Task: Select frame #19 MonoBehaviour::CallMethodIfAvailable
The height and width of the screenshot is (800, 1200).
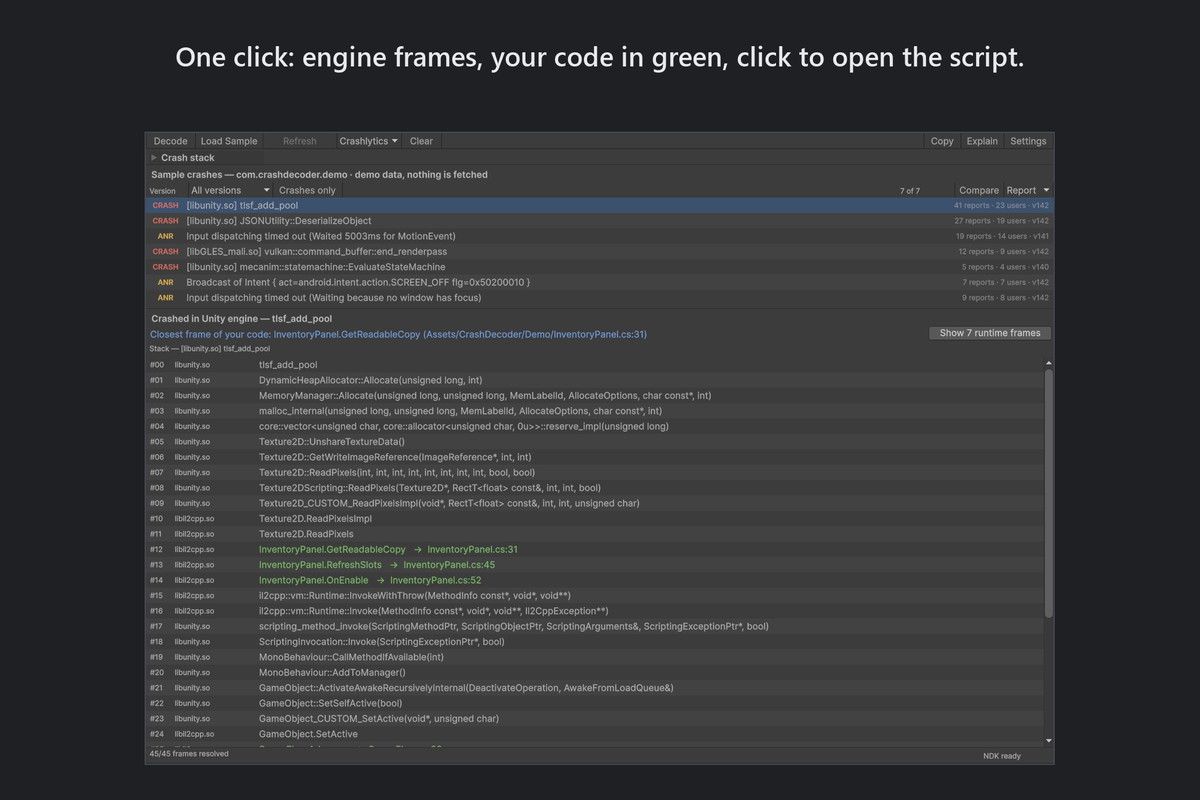Action: point(595,657)
